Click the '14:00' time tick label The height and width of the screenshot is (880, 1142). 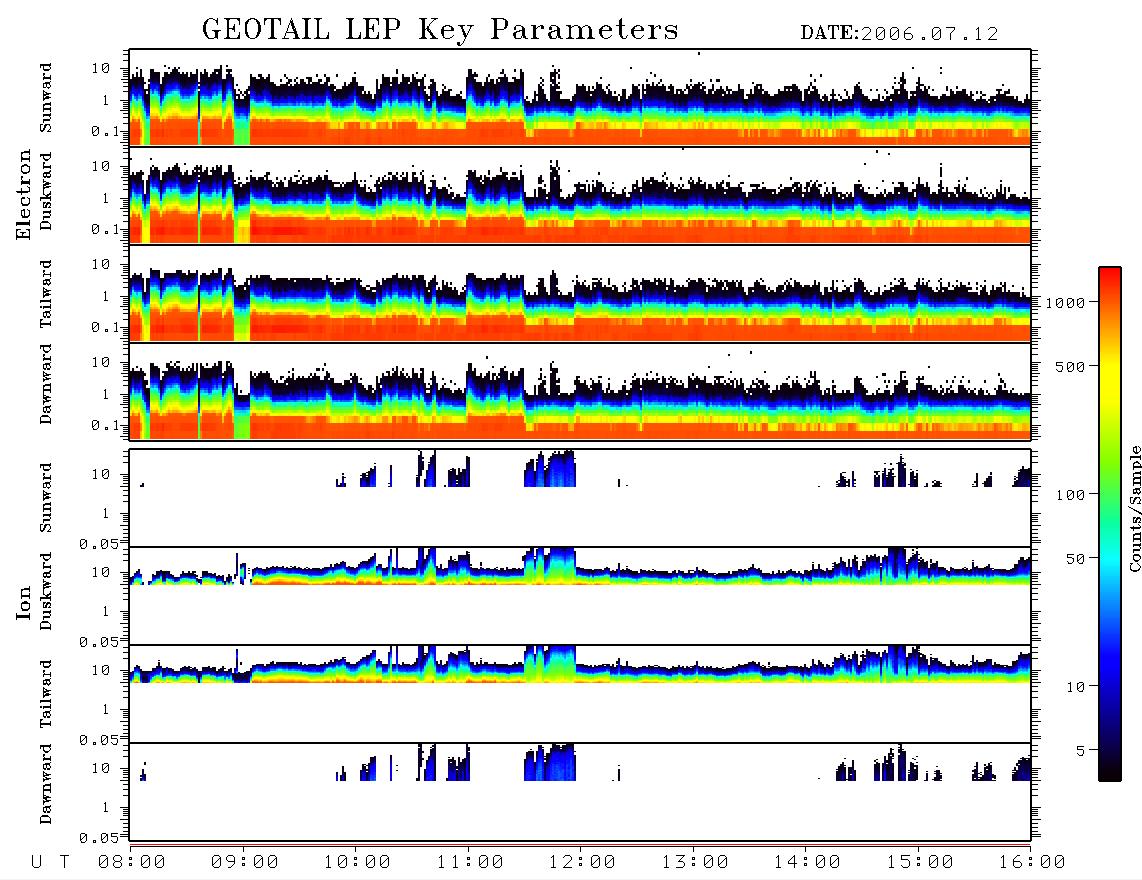807,862
